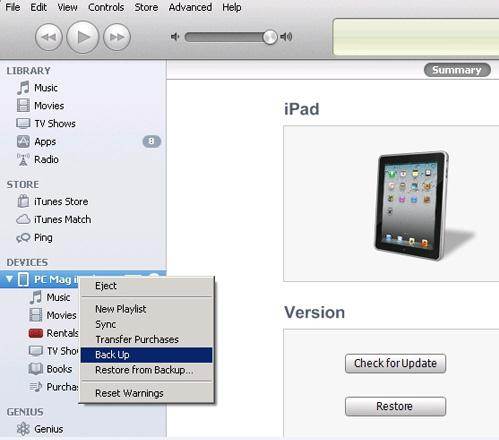Select the device TV Shows icon

point(36,351)
